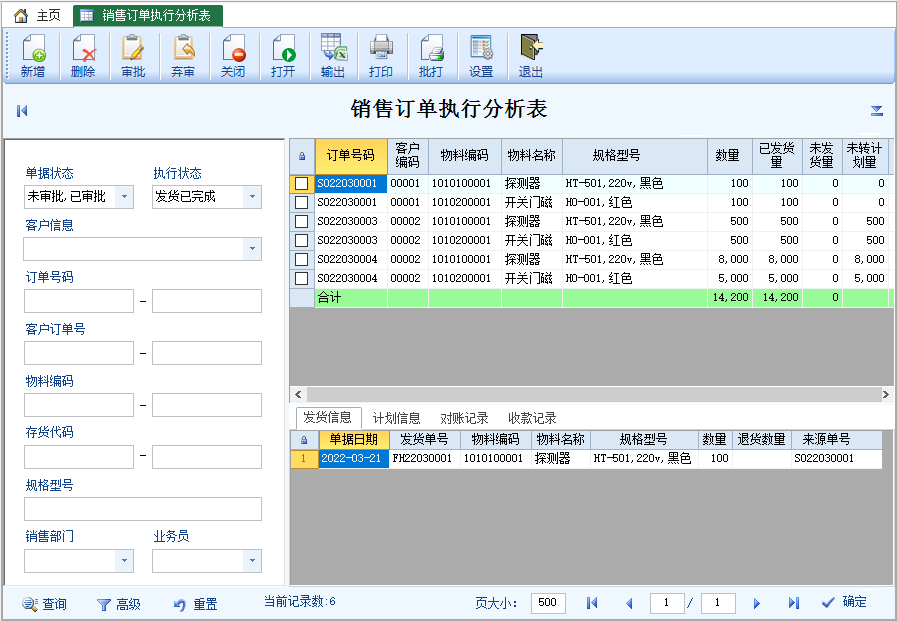The image size is (897, 621).
Task: Switch to the 主页 tab
Action: [x=38, y=15]
